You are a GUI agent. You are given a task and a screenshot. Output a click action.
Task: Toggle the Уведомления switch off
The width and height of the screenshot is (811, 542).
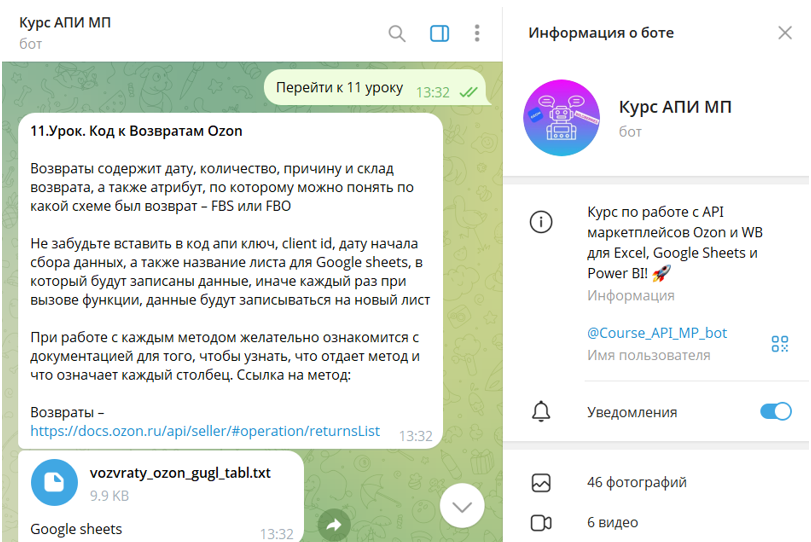775,412
